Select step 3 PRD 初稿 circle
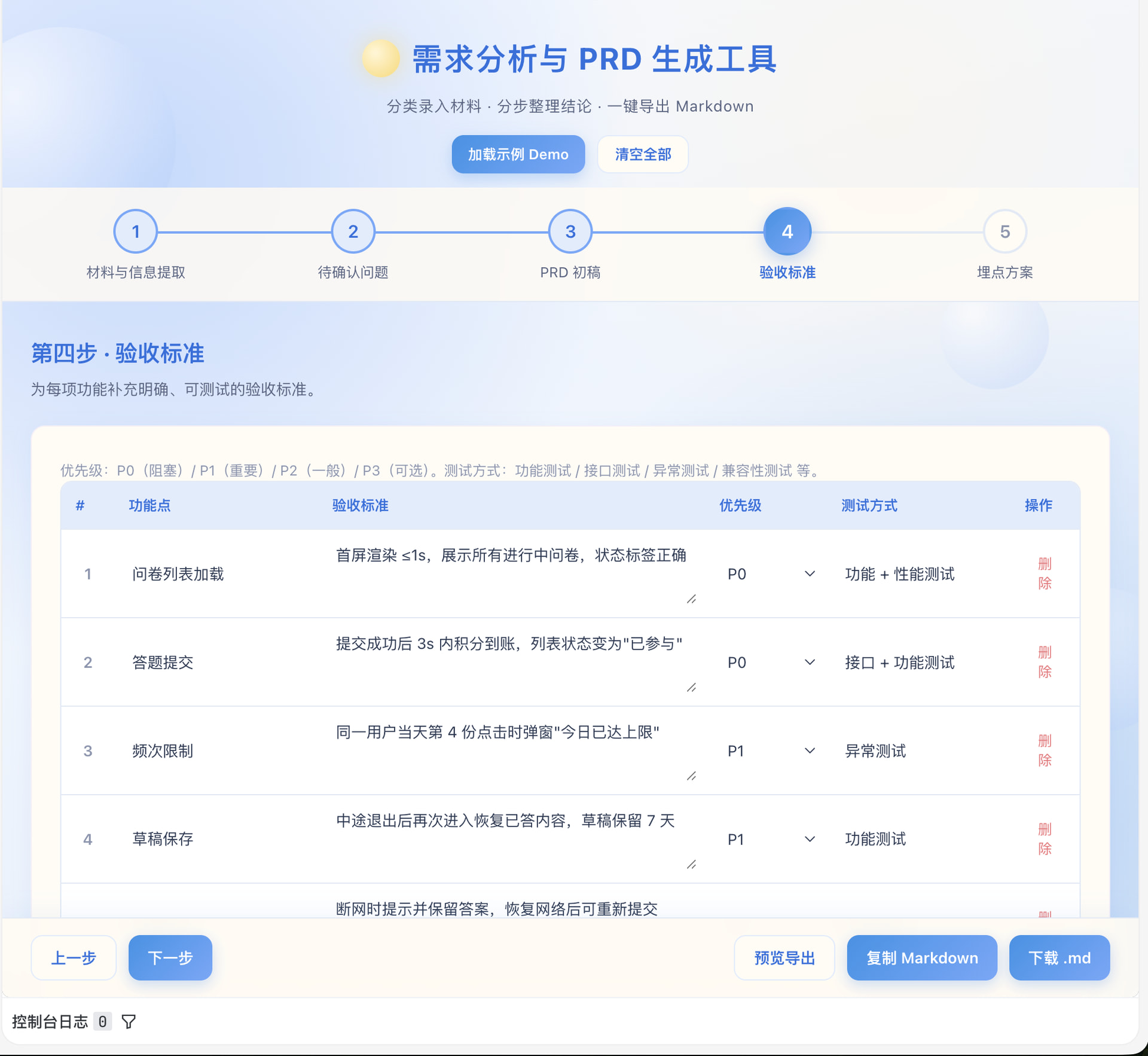Image resolution: width=1148 pixels, height=1056 pixels. [x=570, y=231]
